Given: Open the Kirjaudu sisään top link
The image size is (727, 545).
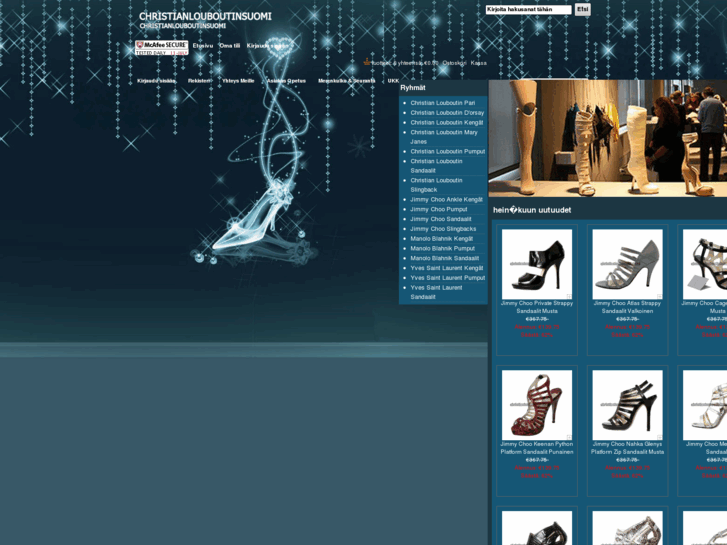Looking at the screenshot, I should 267,45.
